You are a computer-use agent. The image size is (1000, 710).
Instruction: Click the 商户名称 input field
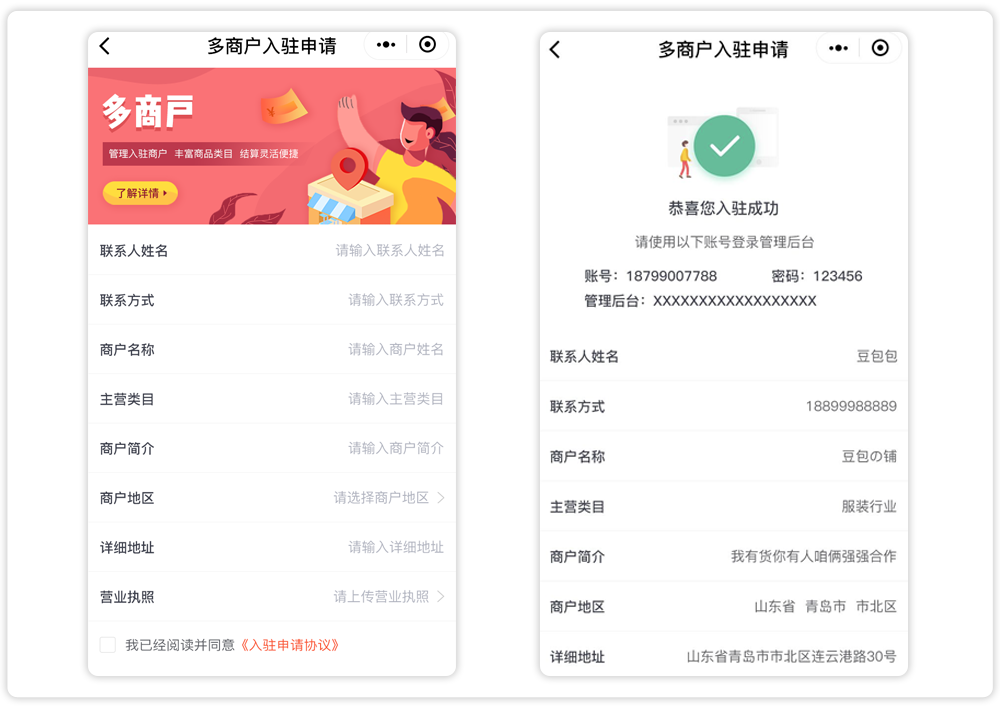tap(395, 349)
